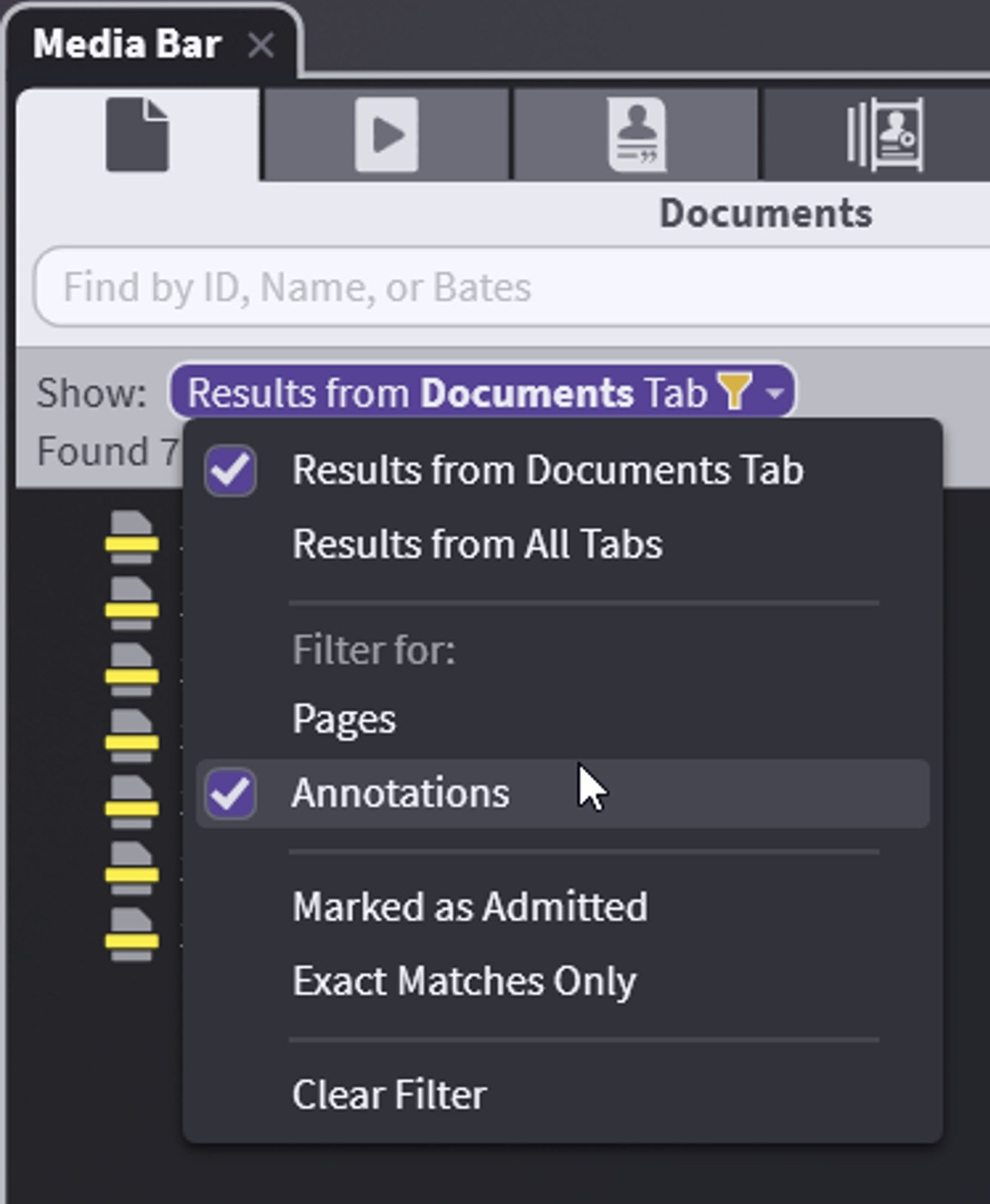Viewport: 990px width, 1204px height.
Task: Select Results from All Tabs
Action: click(x=477, y=545)
